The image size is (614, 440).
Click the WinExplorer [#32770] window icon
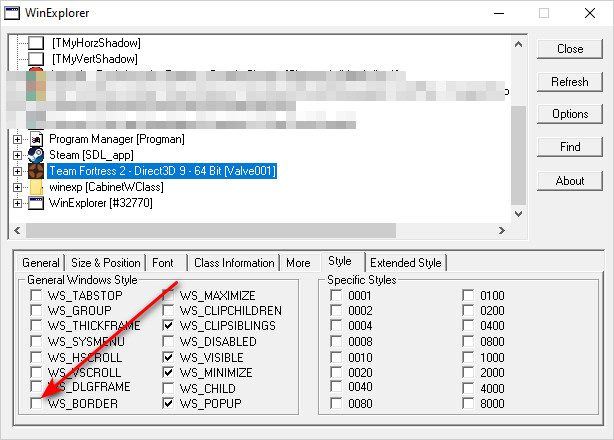(36, 203)
